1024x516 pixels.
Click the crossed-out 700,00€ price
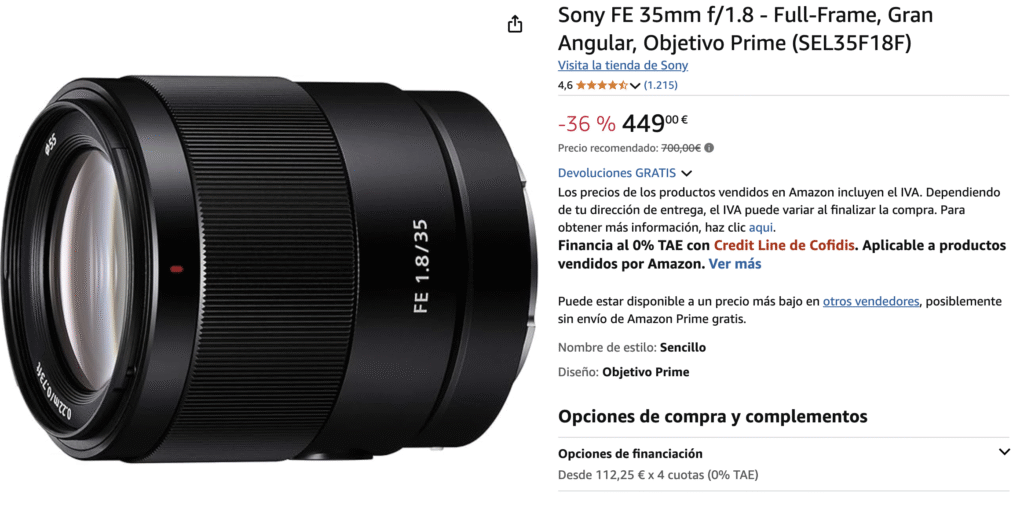pos(680,148)
